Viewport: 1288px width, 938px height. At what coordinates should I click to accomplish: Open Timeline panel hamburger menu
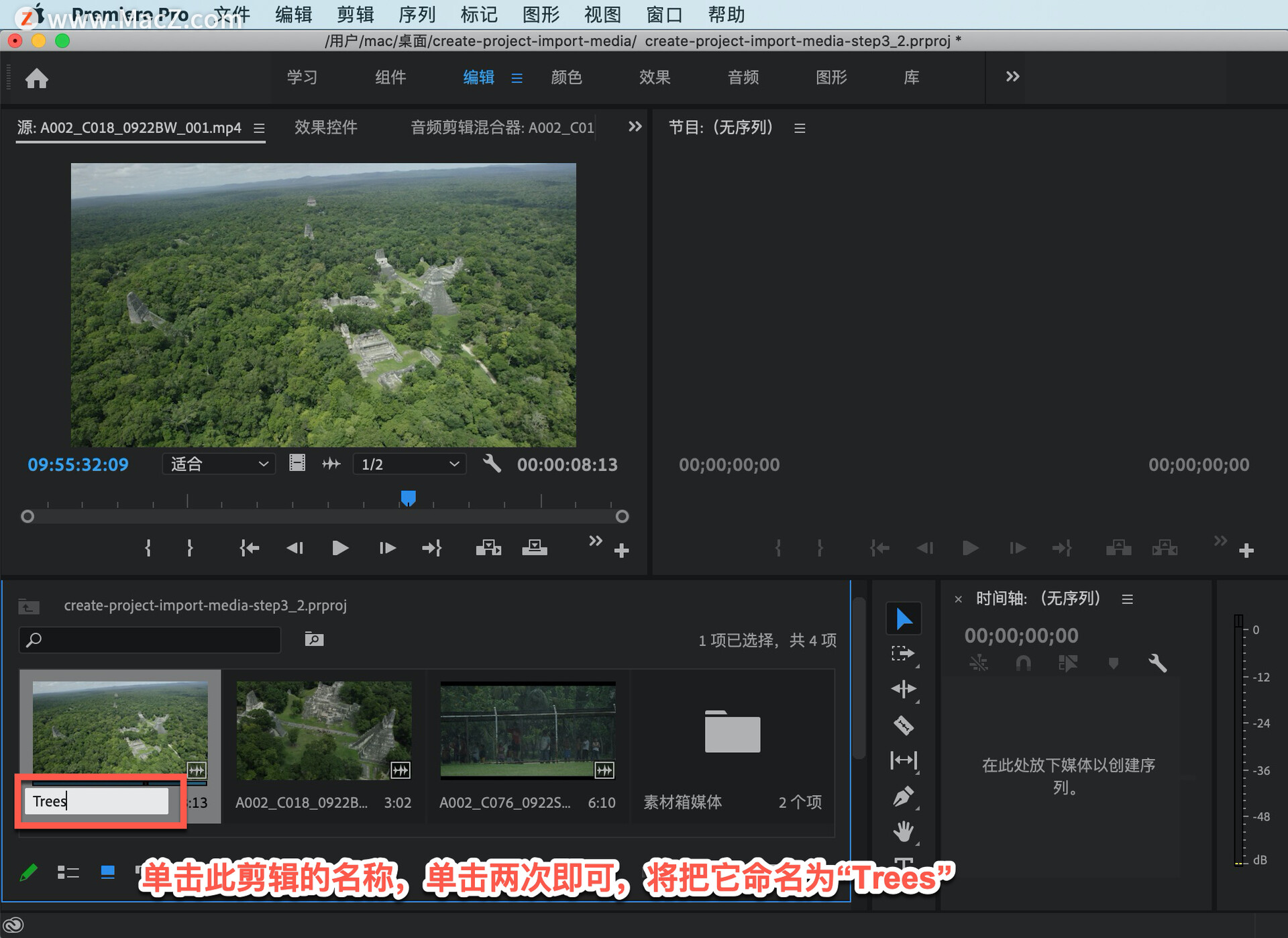(x=1127, y=599)
